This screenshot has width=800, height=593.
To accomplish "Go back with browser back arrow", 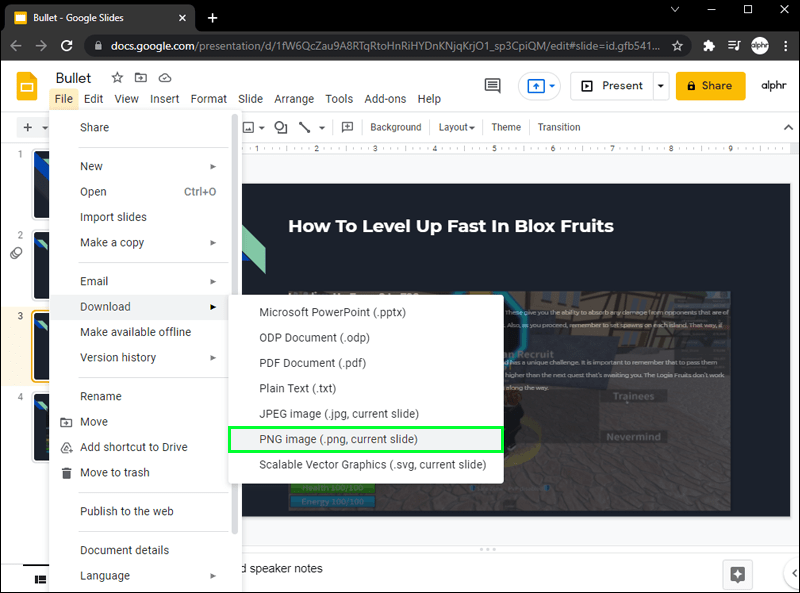I will pos(16,46).
